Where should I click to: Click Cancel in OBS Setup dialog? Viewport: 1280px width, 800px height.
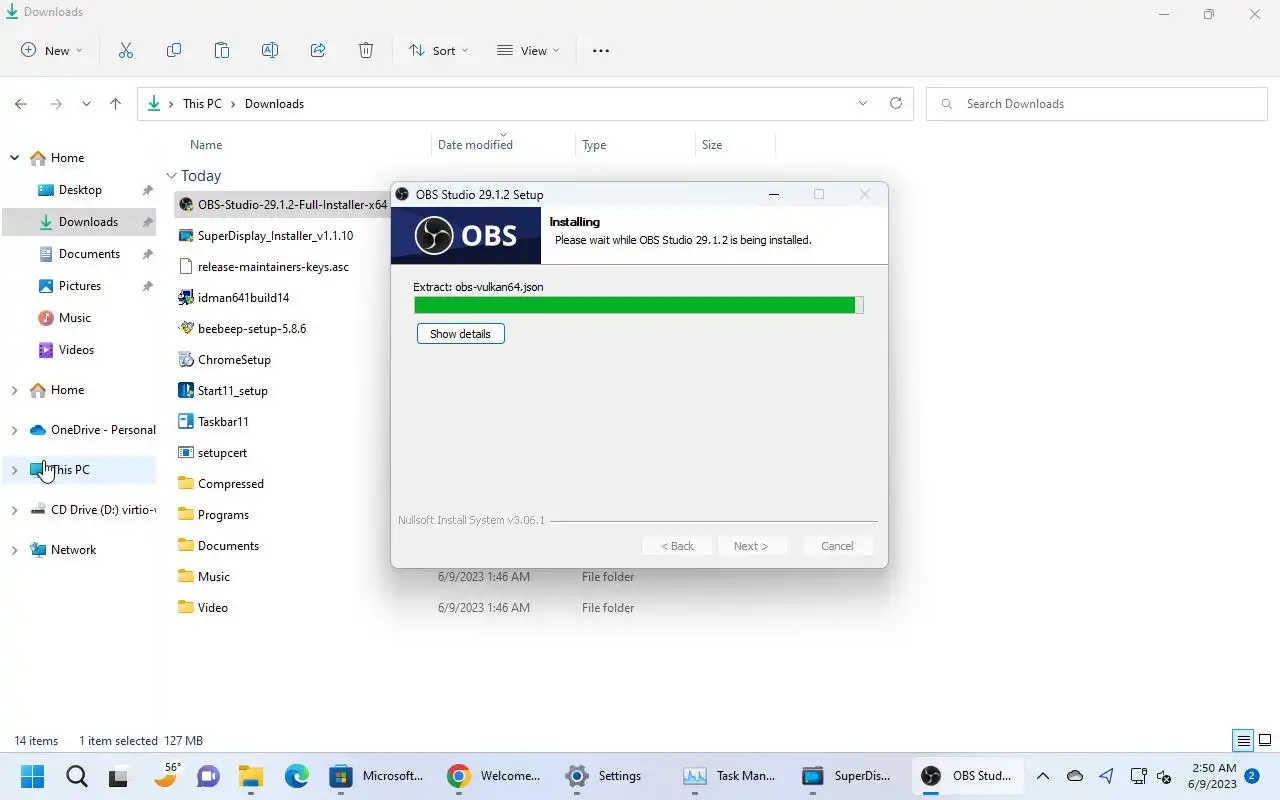click(837, 546)
